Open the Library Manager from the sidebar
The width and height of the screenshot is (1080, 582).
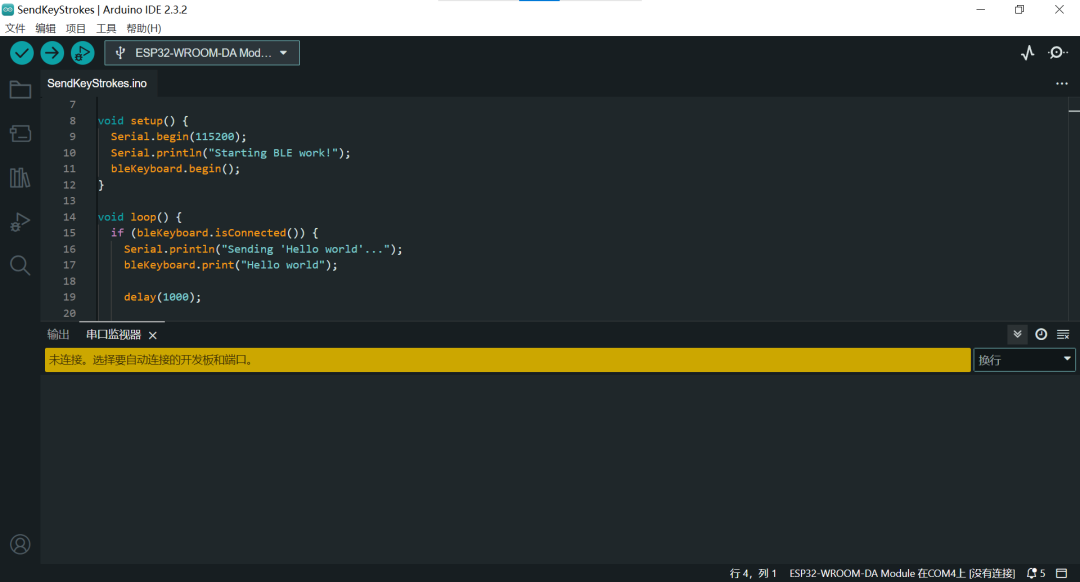[x=20, y=177]
